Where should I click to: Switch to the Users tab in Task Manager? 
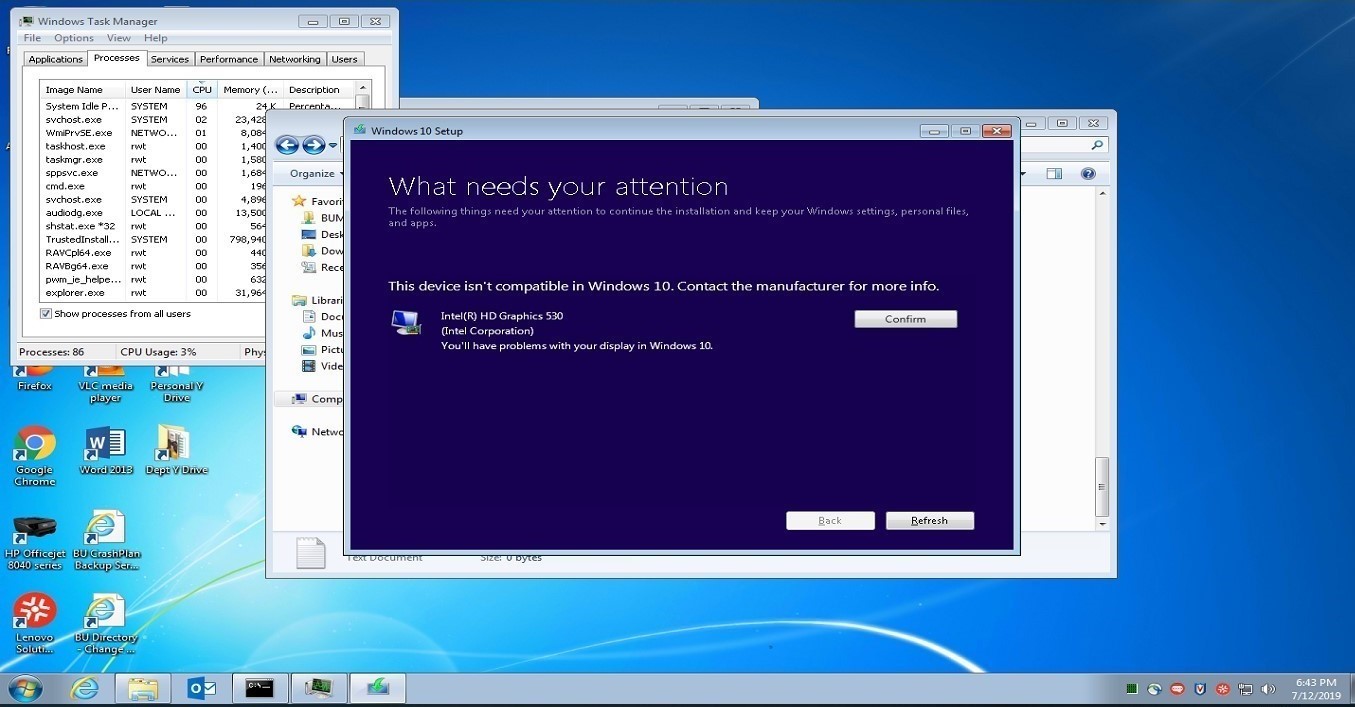345,59
